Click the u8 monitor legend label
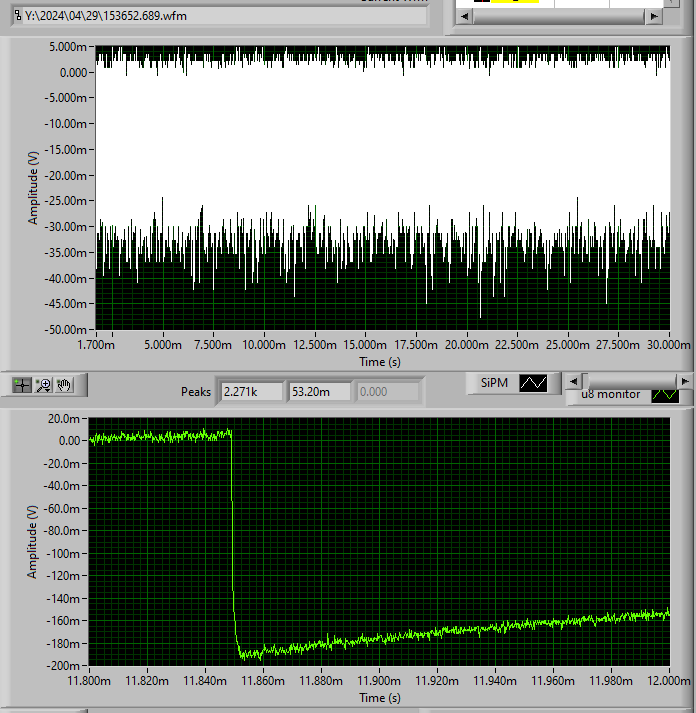The width and height of the screenshot is (696, 713). pyautogui.click(x=611, y=395)
